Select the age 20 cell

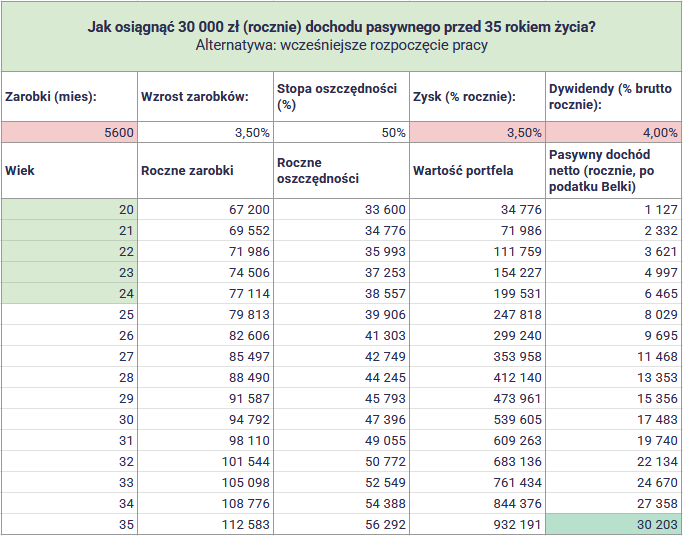(x=69, y=209)
